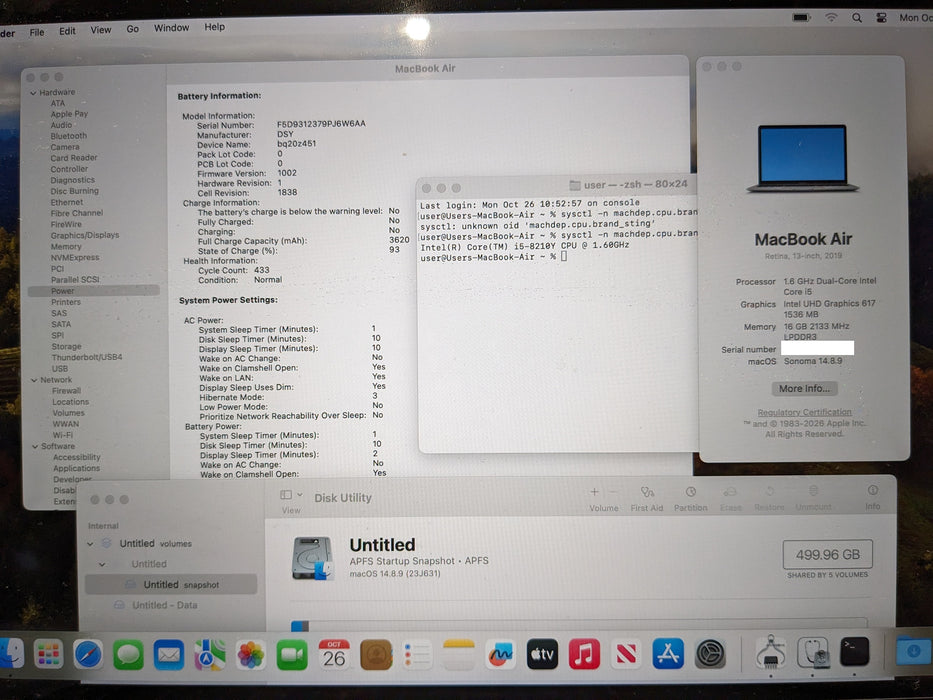Screen dimensions: 933x700
Task: Open Freeform app in dock
Action: pos(500,654)
